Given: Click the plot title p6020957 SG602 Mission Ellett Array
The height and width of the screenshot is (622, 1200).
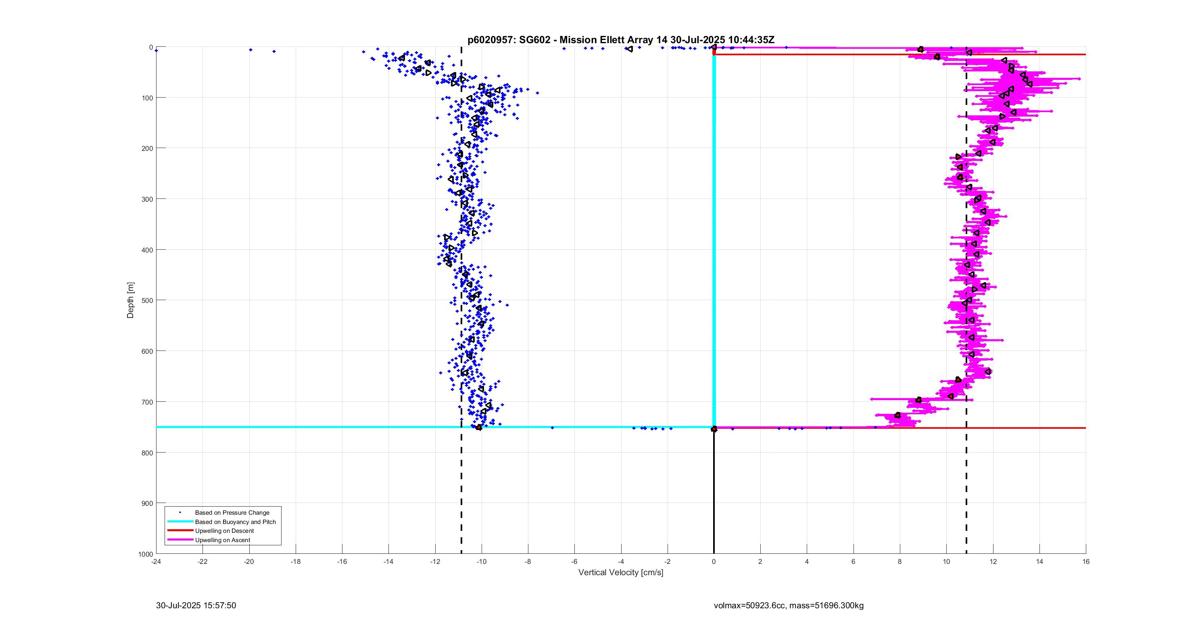Looking at the screenshot, I should 620,40.
